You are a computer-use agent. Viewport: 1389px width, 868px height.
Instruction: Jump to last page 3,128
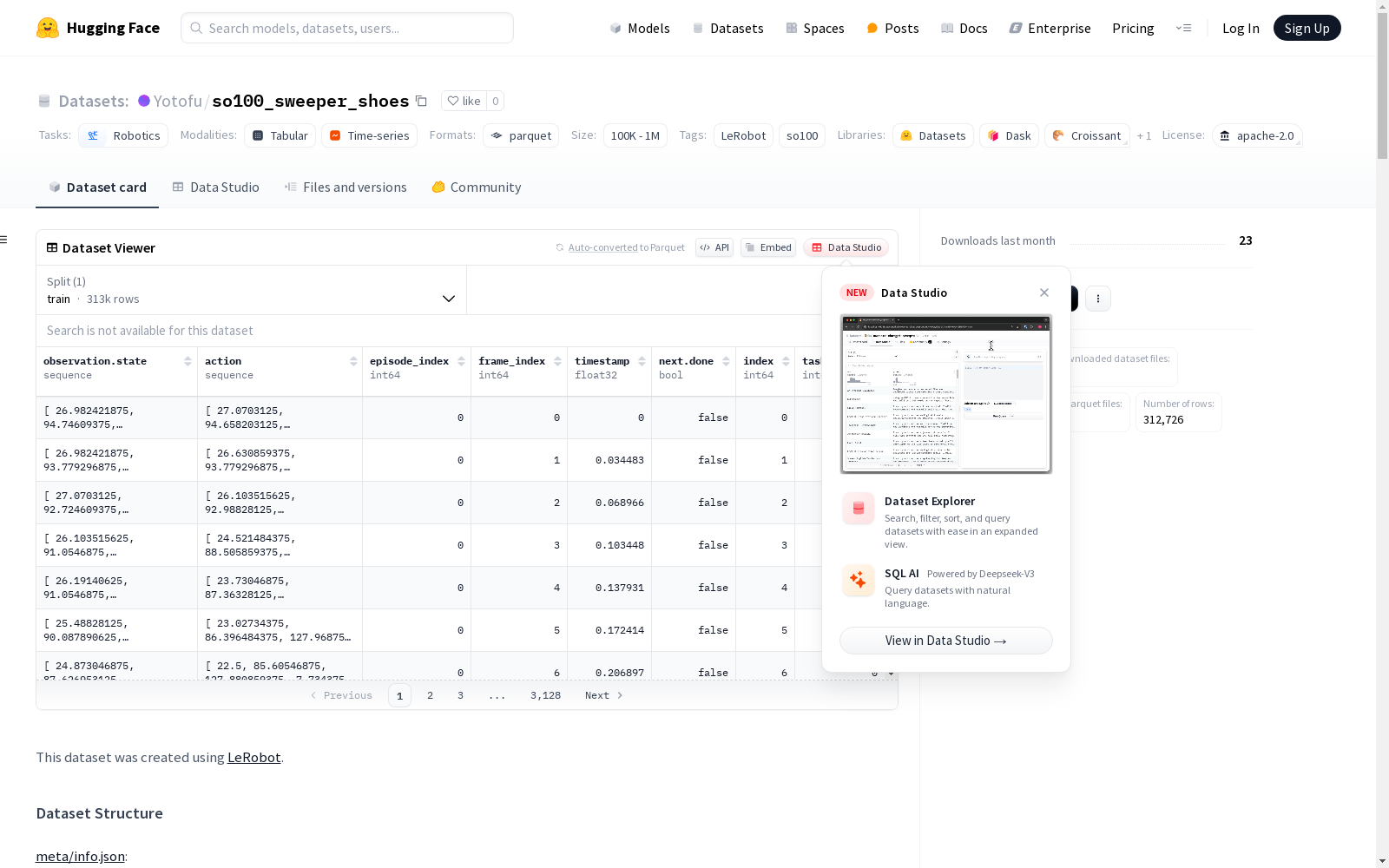[545, 695]
